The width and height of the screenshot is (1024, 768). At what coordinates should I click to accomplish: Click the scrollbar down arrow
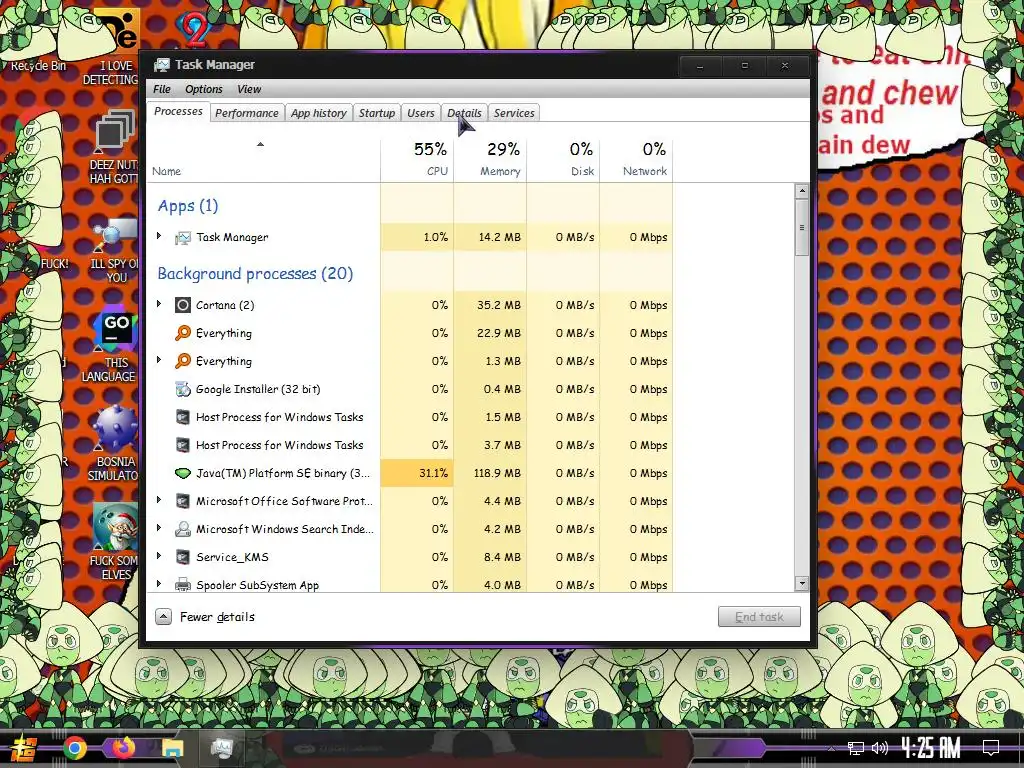click(x=801, y=584)
